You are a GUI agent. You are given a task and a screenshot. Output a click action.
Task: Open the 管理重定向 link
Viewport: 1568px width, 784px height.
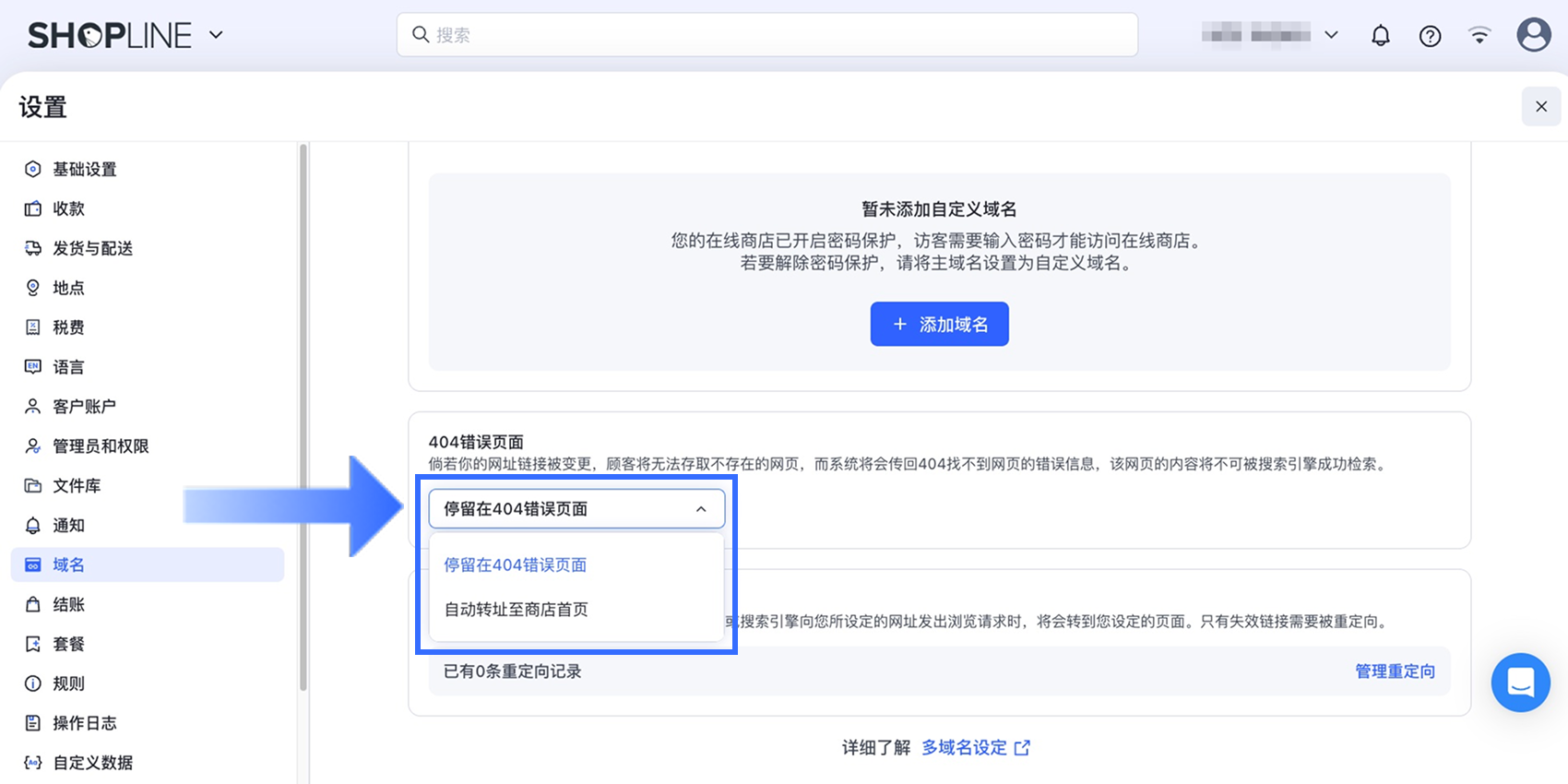point(1395,671)
